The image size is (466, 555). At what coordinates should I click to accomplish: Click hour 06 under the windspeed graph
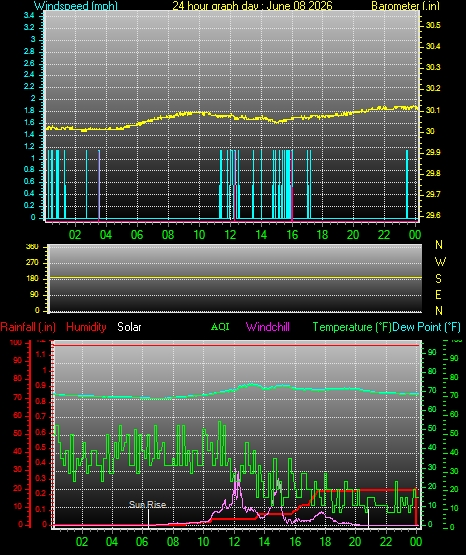tap(137, 234)
